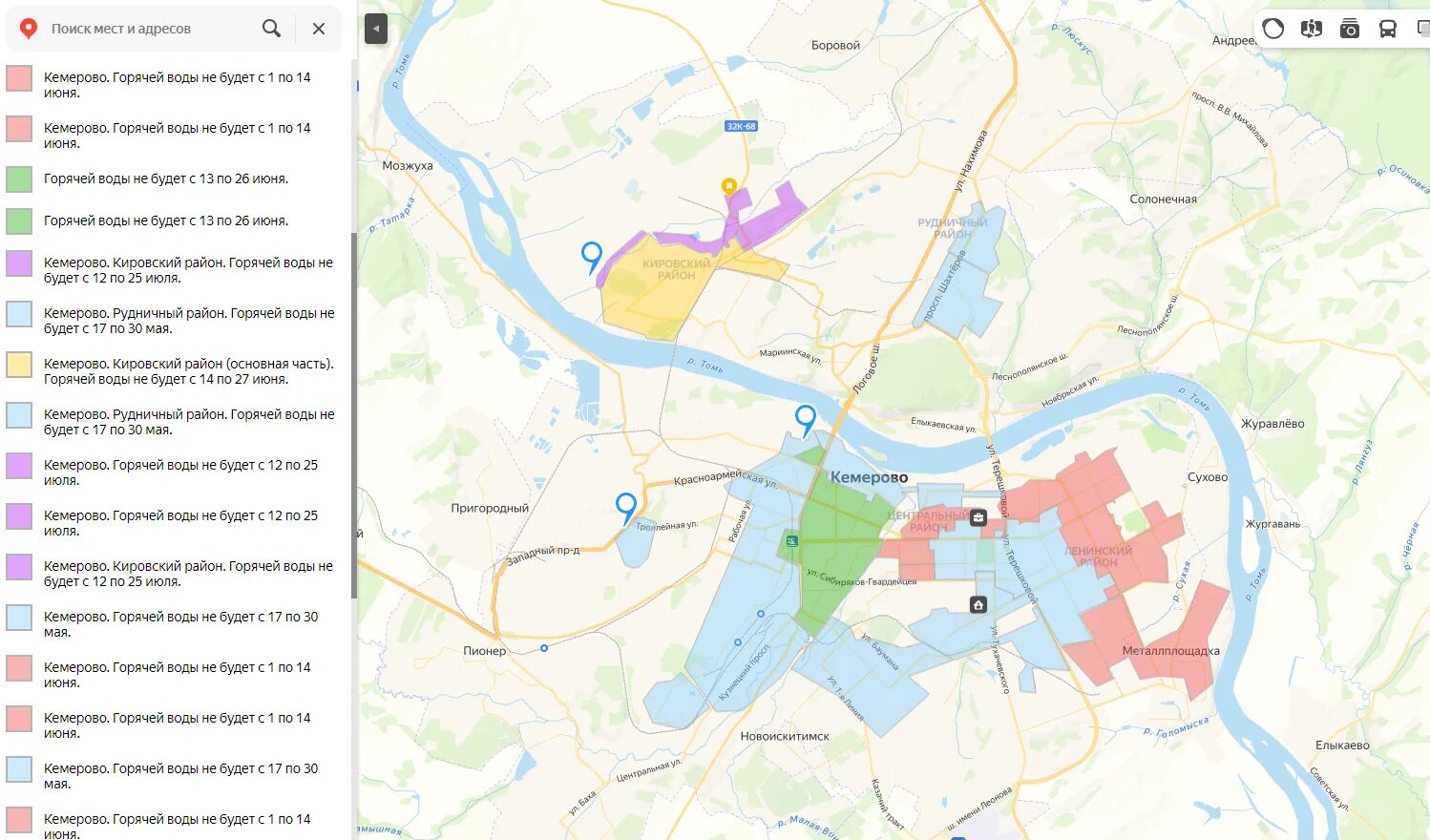The height and width of the screenshot is (840, 1430).
Task: Click 'ул. Сибиряков-Гвардейцев' street label
Action: coord(861,577)
